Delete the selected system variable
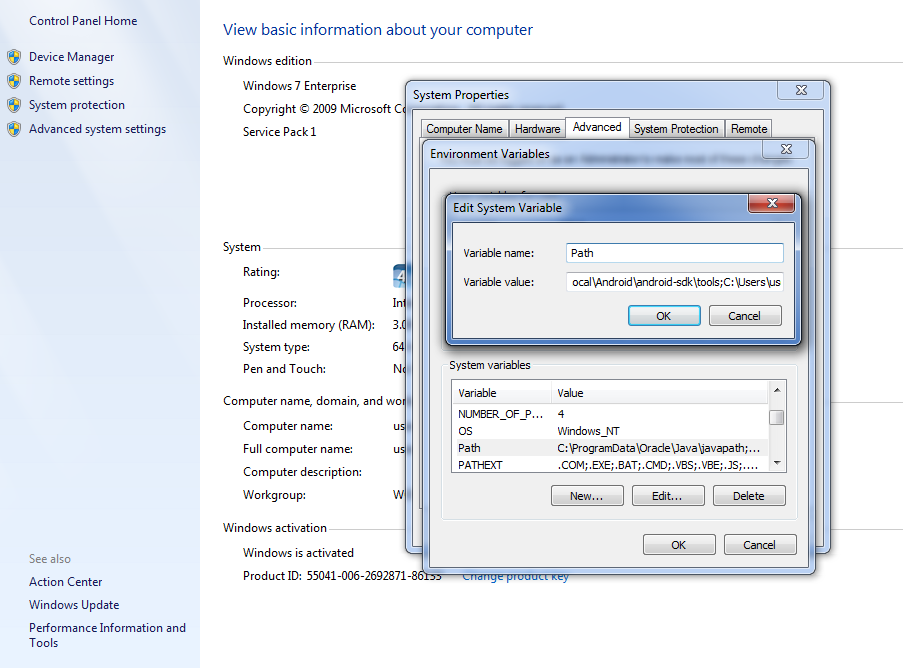Viewport: 903px width, 668px height. pos(749,496)
